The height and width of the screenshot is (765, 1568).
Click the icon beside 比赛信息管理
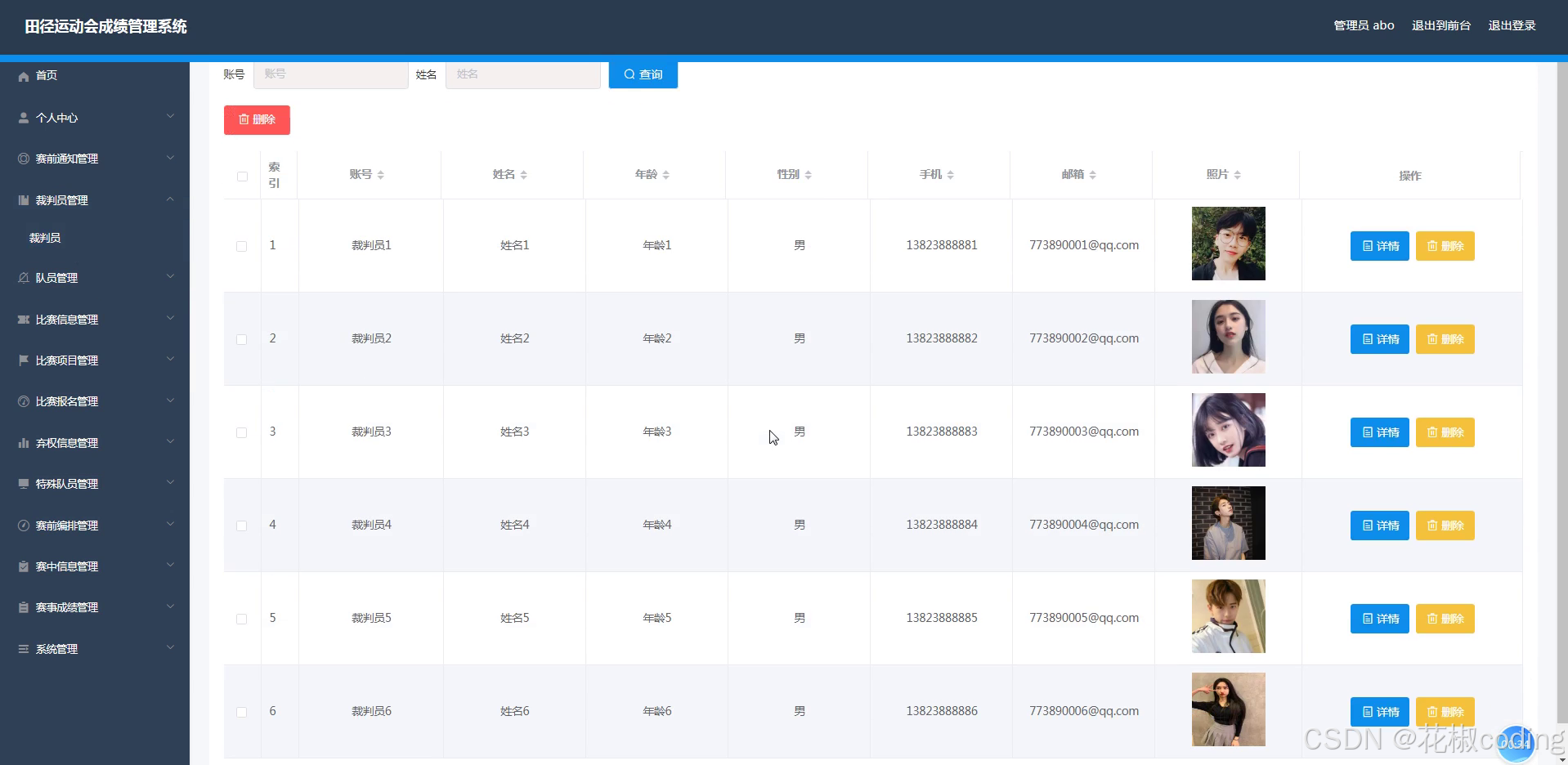pyautogui.click(x=24, y=320)
